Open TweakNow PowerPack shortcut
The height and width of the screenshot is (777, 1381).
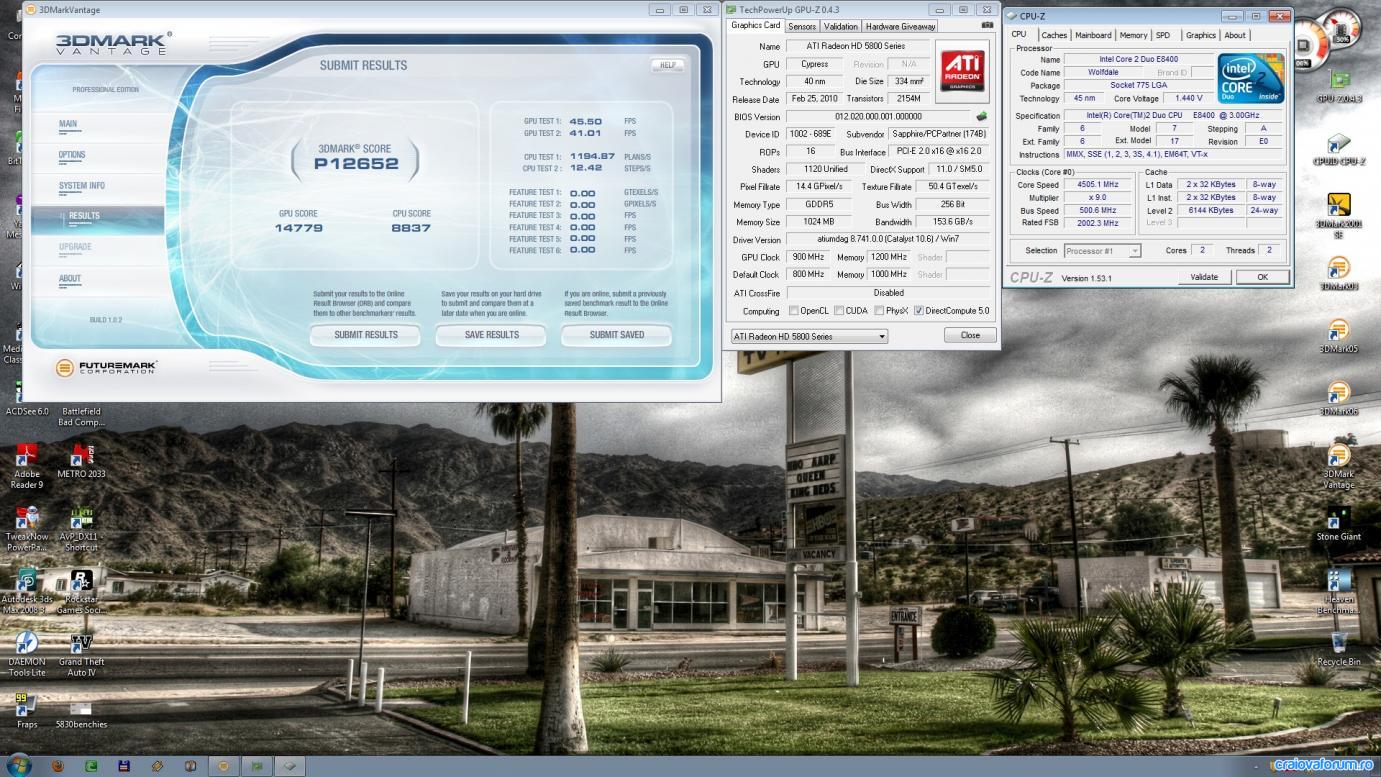pos(27,528)
